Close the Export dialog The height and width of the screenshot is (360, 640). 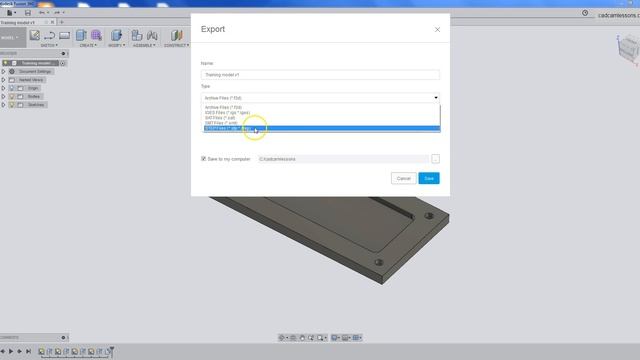tap(437, 29)
